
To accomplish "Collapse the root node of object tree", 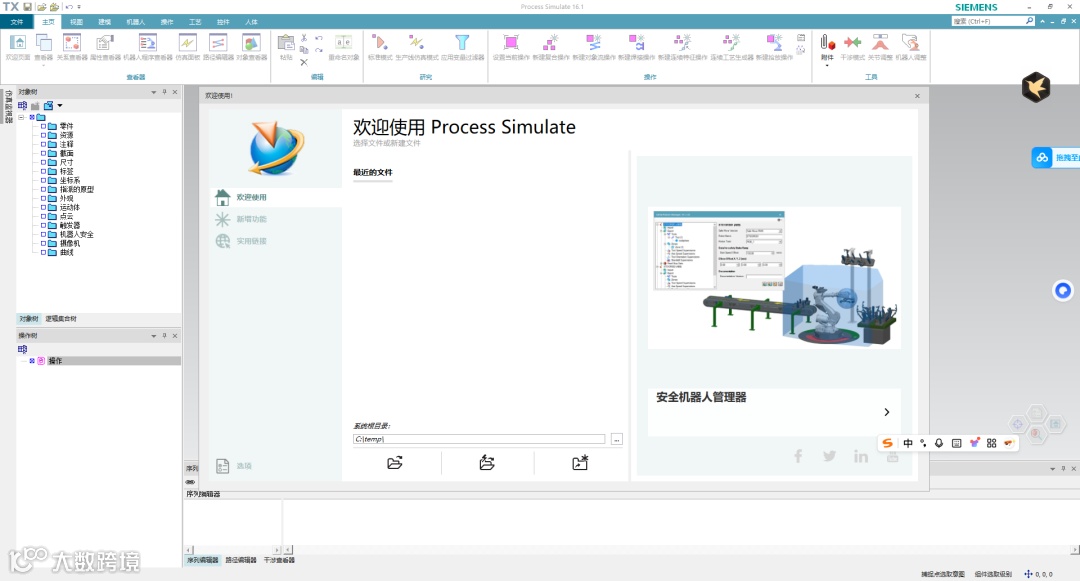I will point(21,117).
